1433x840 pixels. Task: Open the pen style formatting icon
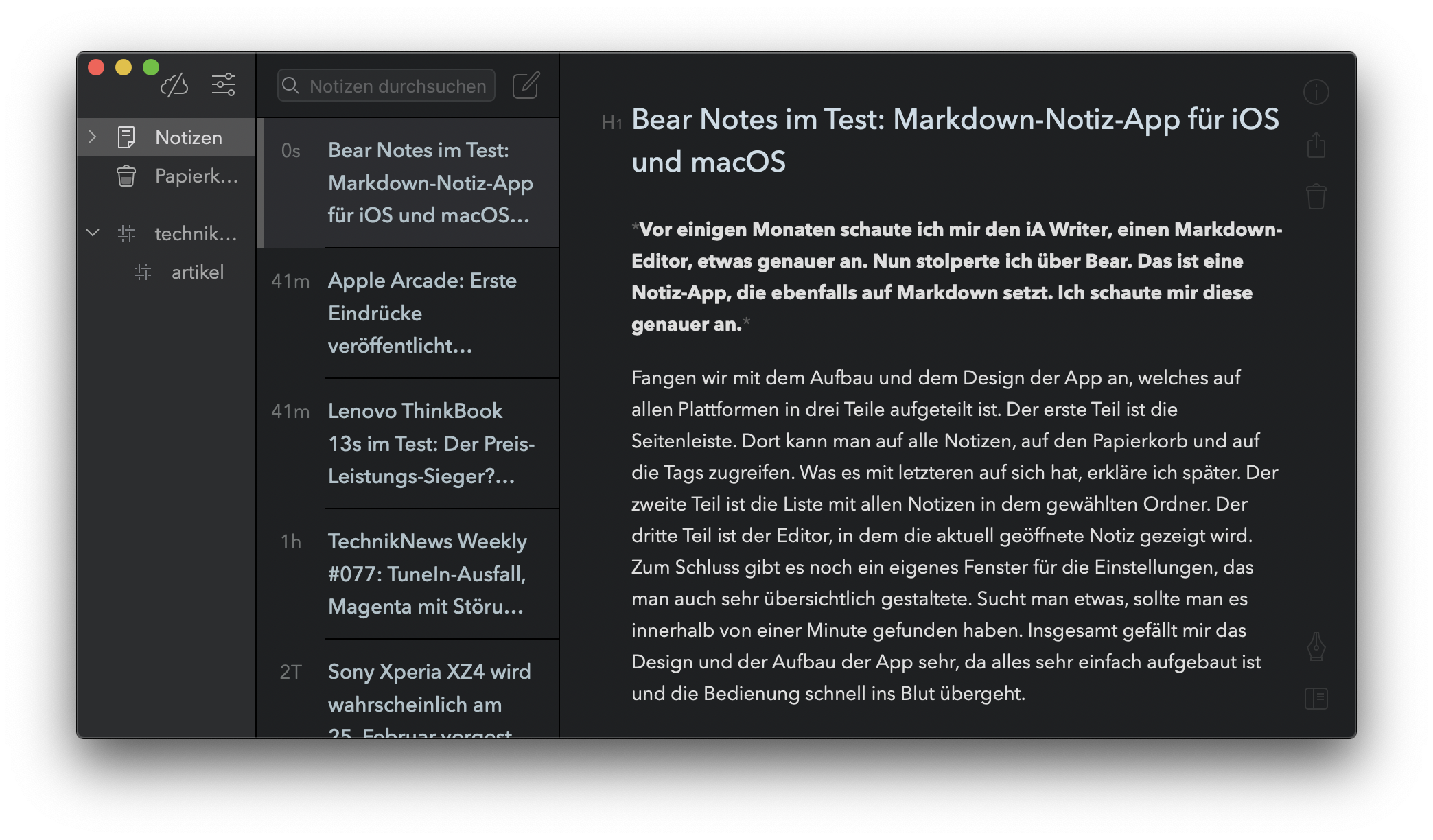[x=1316, y=646]
